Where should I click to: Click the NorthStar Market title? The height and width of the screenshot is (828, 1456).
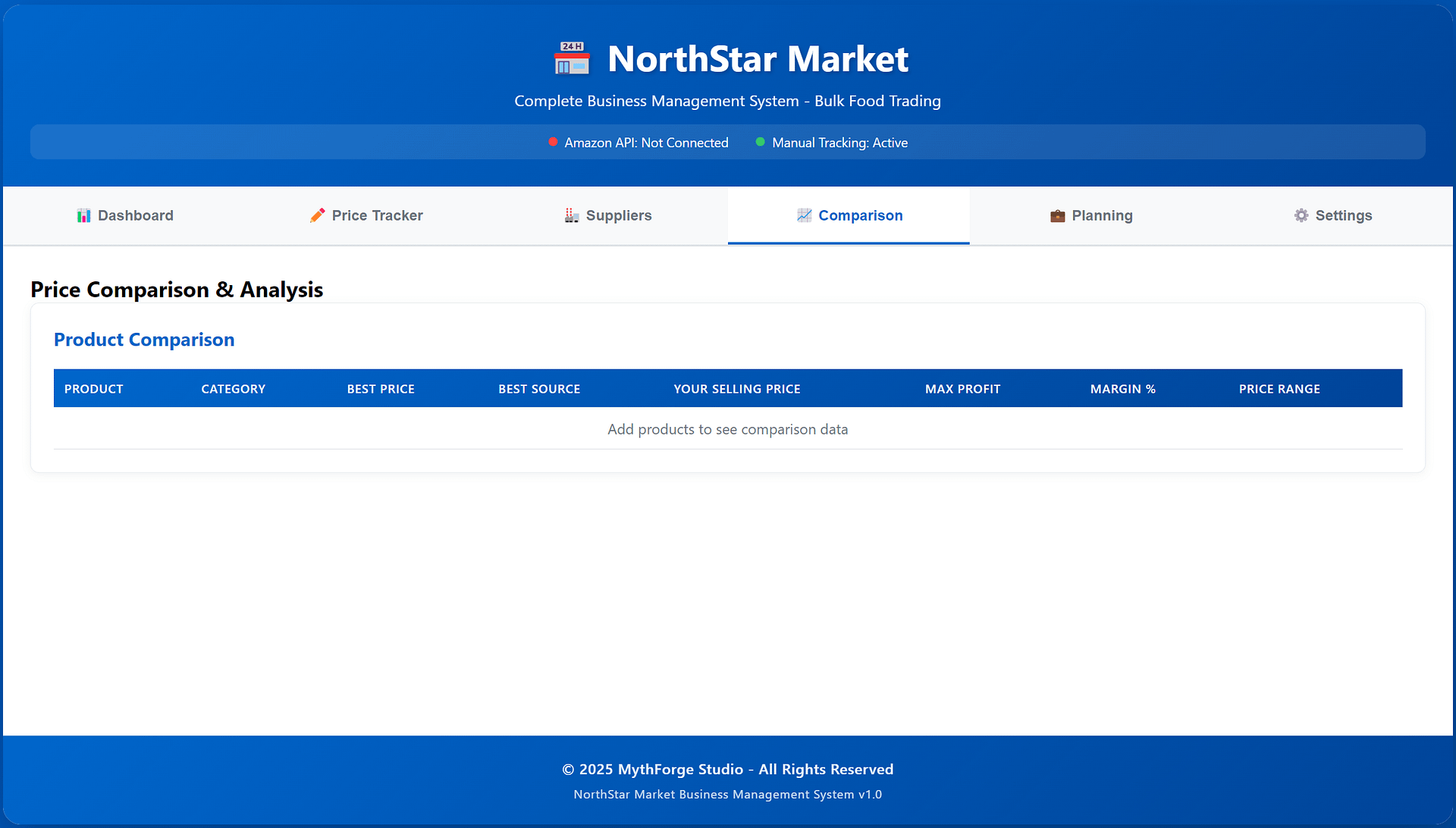pos(758,59)
